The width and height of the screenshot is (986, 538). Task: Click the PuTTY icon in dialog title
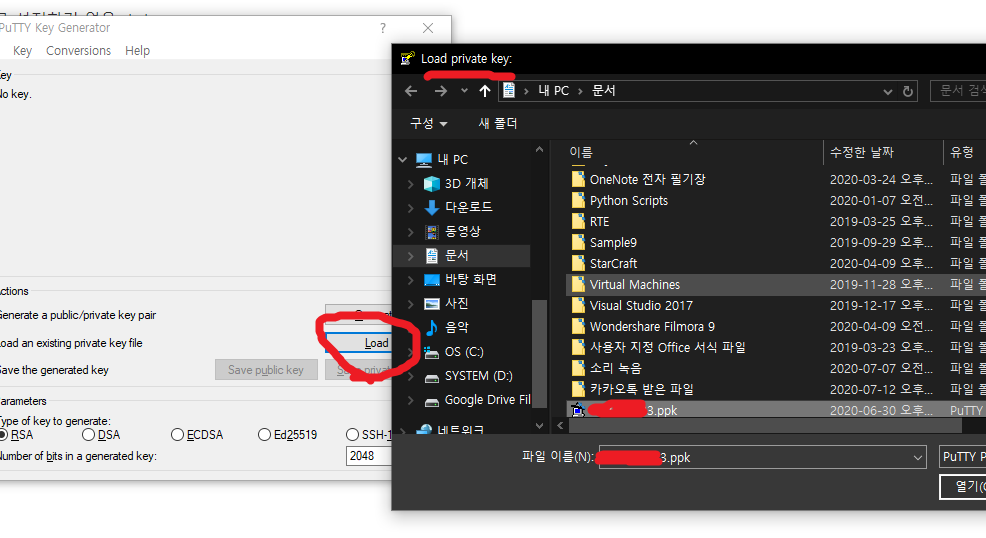(x=407, y=58)
